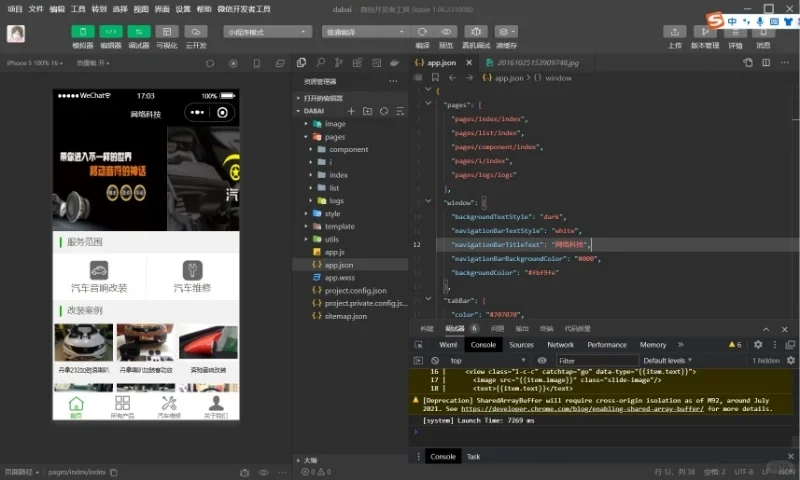
Task: Toggle the debugger panel button
Action: pyautogui.click(x=139, y=32)
